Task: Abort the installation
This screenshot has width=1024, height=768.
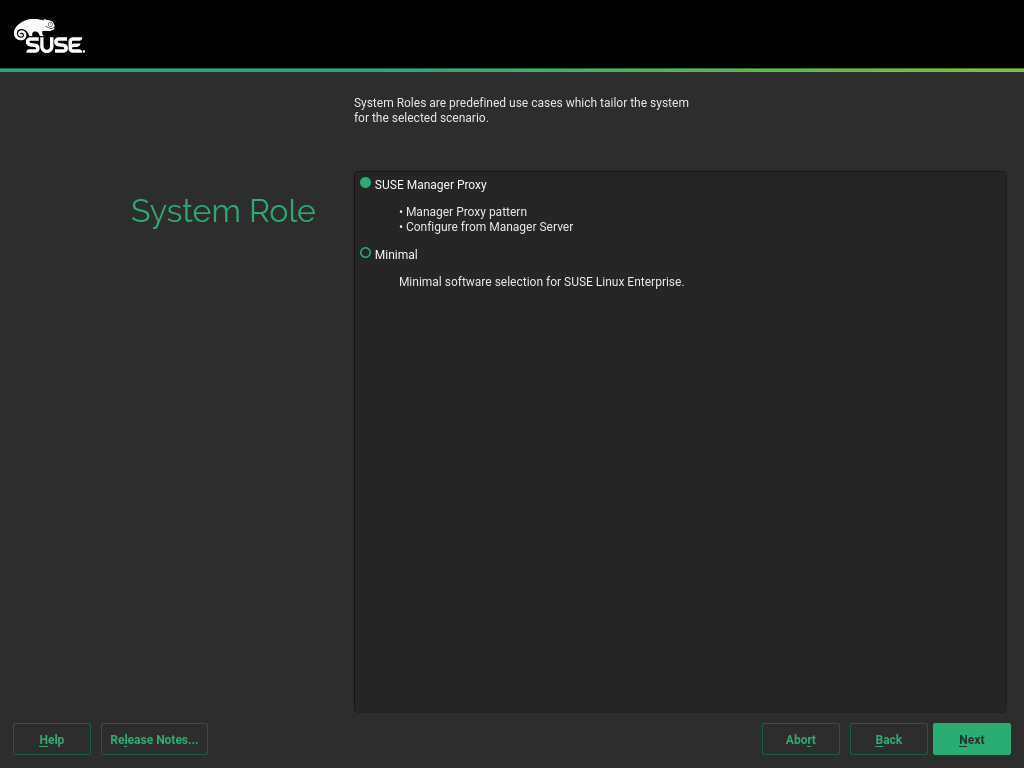Action: pos(800,739)
